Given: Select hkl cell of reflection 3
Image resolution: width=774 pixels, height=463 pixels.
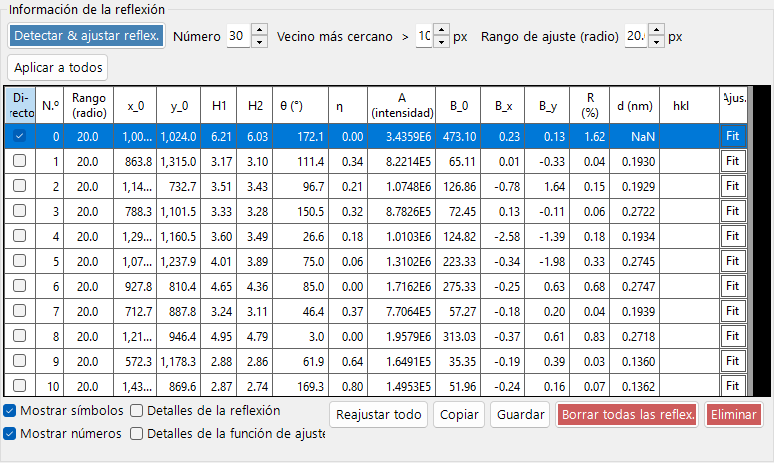Looking at the screenshot, I should [x=689, y=211].
